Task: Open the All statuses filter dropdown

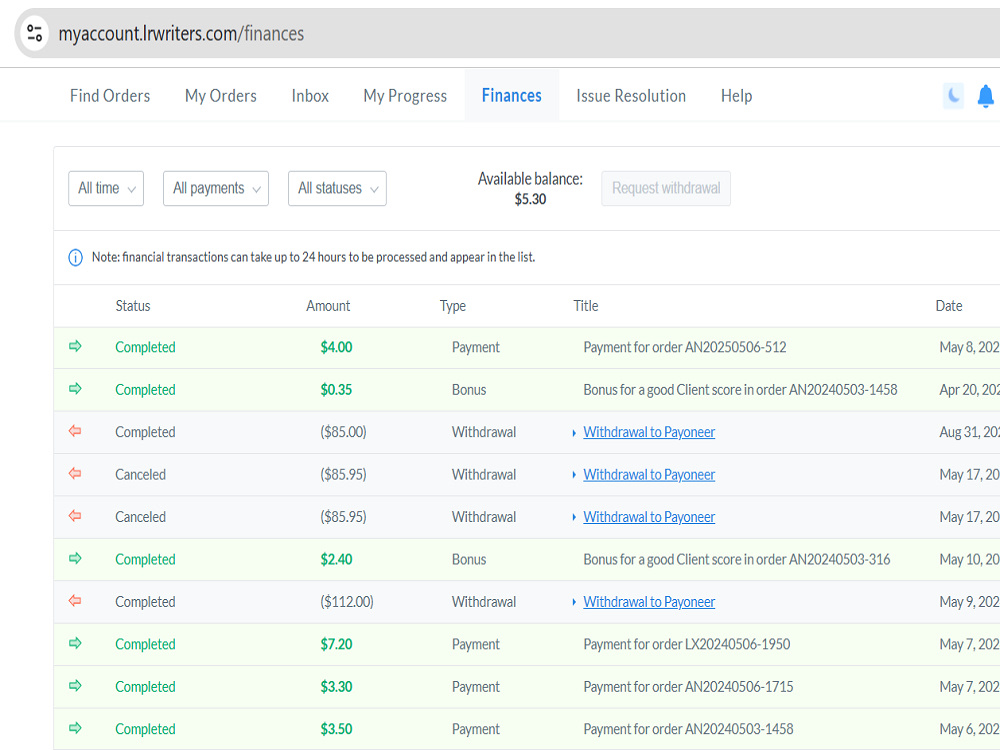Action: [x=337, y=188]
